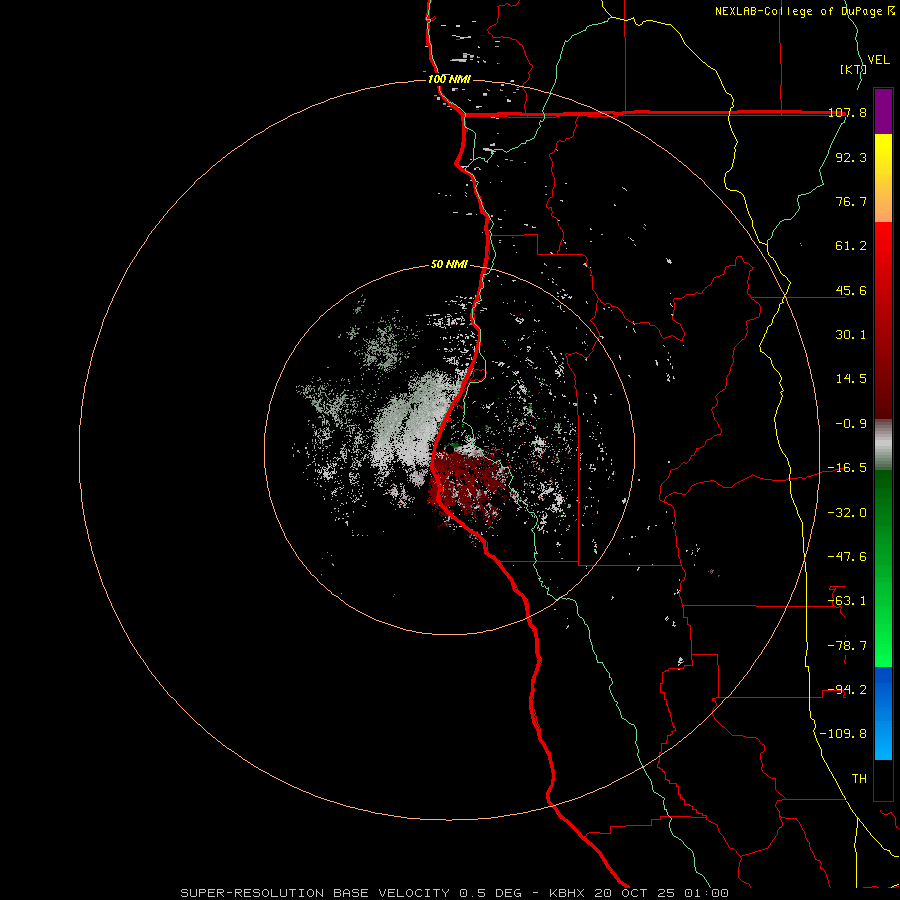
Task: Select the -109.8 legend value
Action: point(843,734)
